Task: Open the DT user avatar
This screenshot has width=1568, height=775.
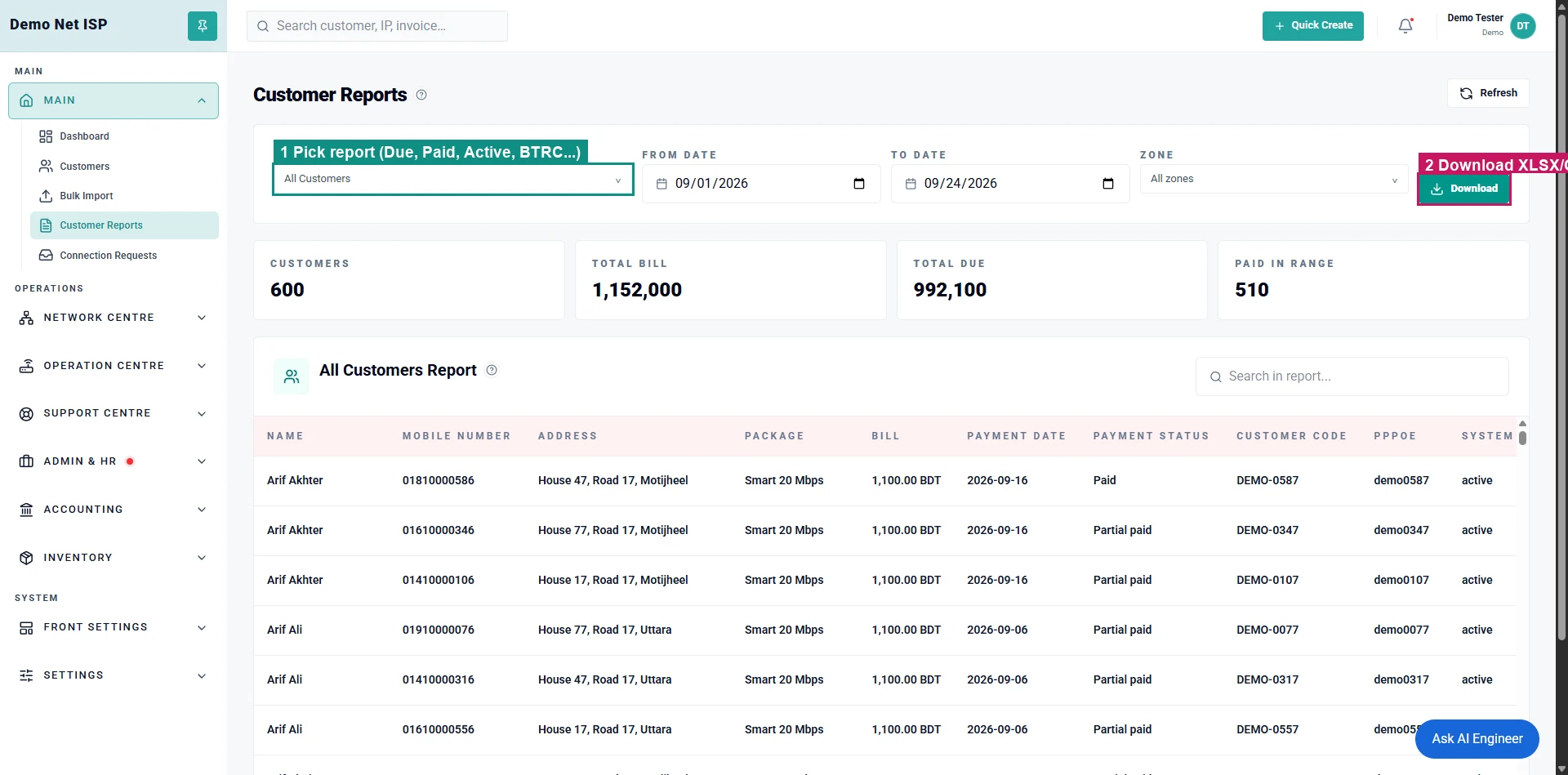Action: coord(1523,26)
